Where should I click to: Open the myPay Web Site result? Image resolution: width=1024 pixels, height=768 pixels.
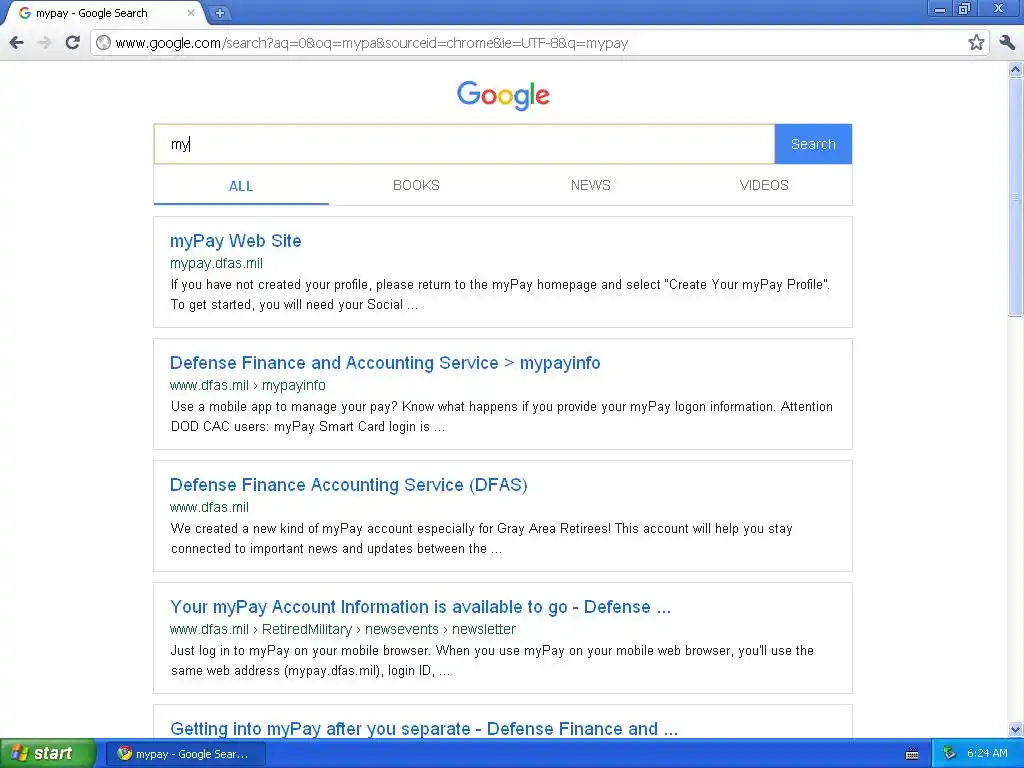pyautogui.click(x=236, y=241)
